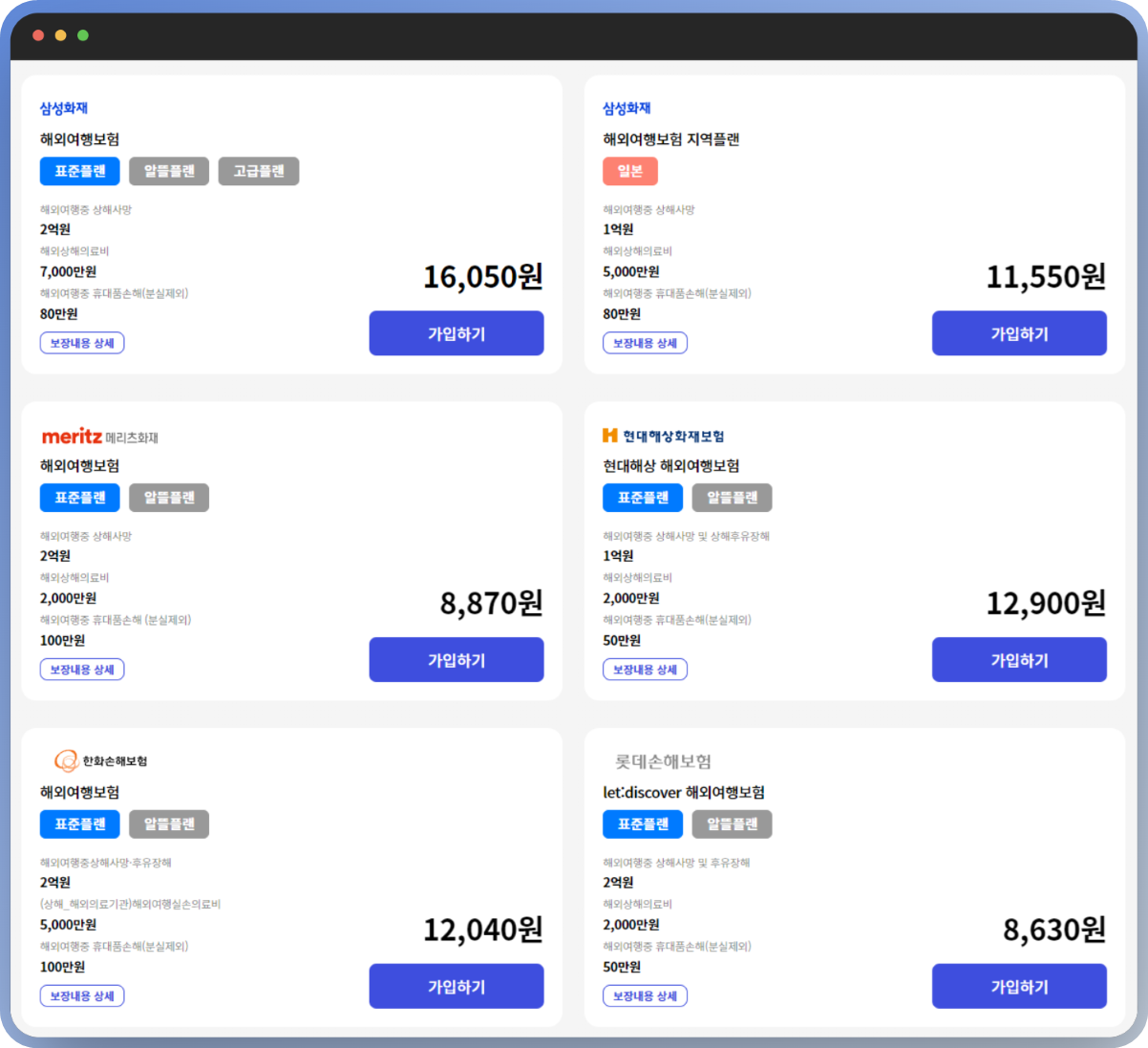The image size is (1148, 1048).
Task: Click 가입하기 for the 12,900원 현대해상 plan
Action: tap(1019, 660)
